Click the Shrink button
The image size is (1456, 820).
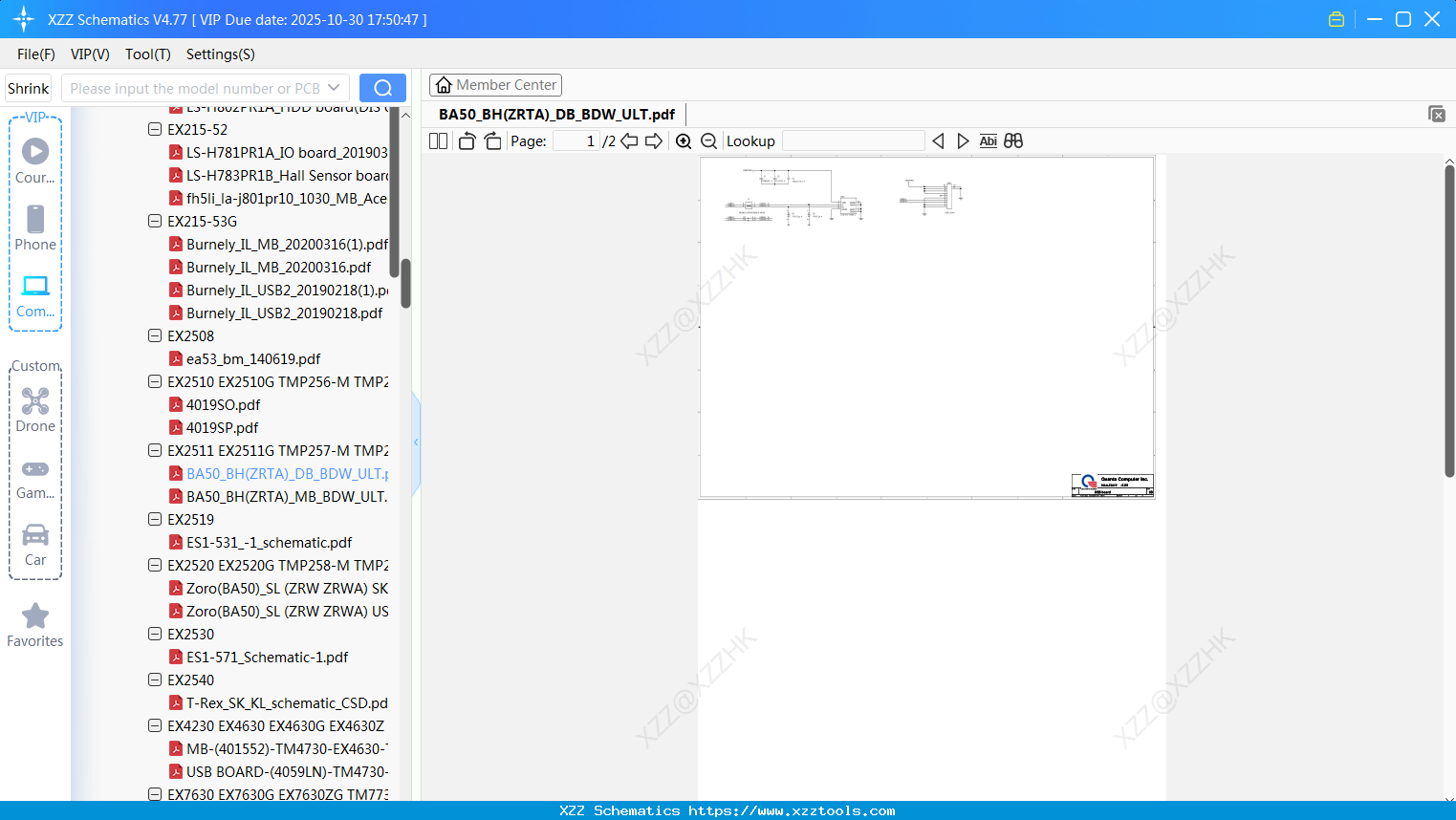pos(28,88)
